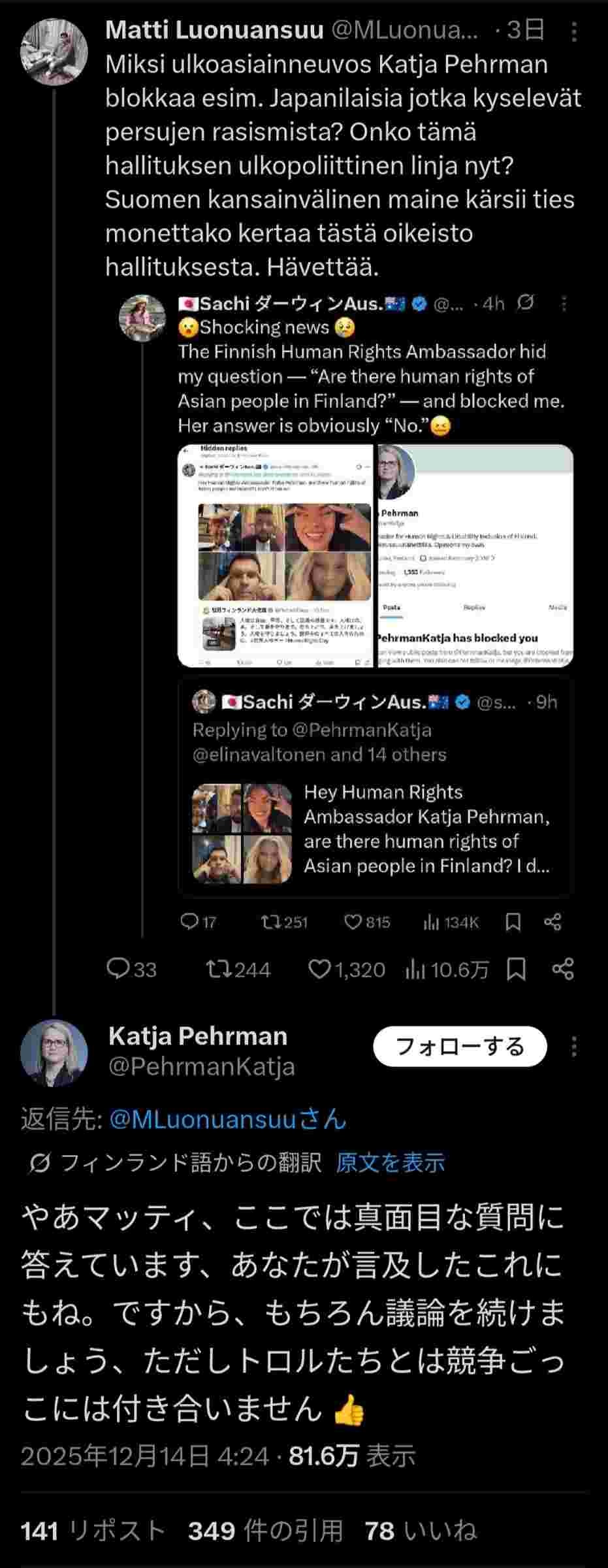
Task: Open Katja Pehrman's profile picture
Action: coord(54,1053)
